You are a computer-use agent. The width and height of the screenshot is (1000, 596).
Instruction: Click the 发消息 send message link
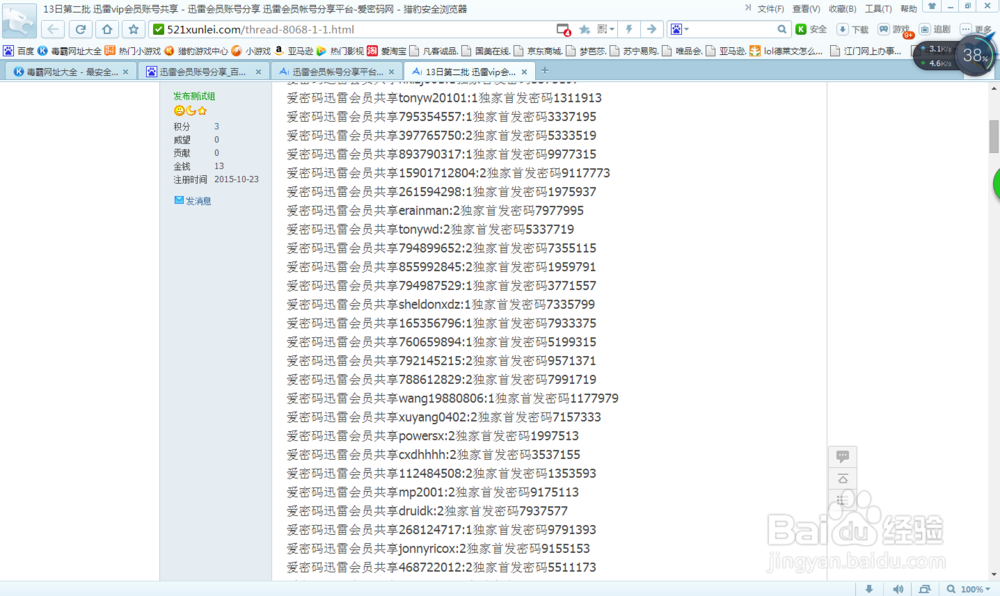coord(198,201)
